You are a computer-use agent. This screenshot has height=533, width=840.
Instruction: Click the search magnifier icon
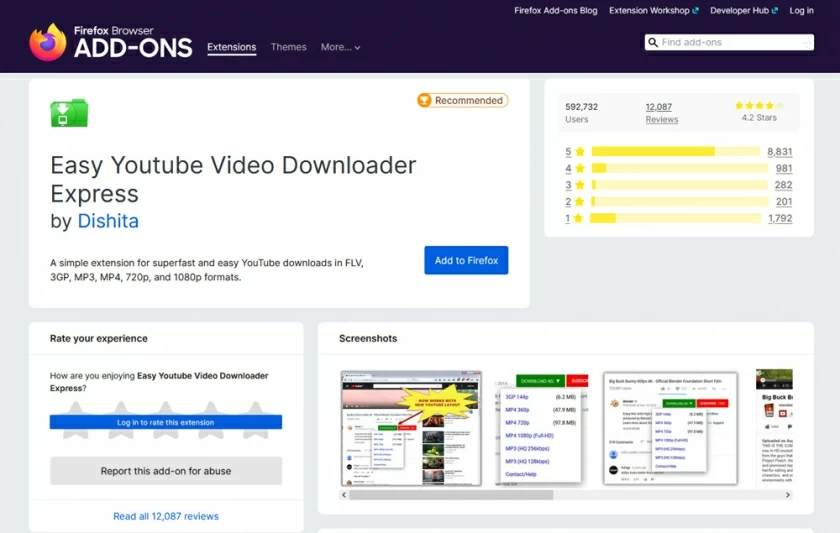tap(652, 42)
